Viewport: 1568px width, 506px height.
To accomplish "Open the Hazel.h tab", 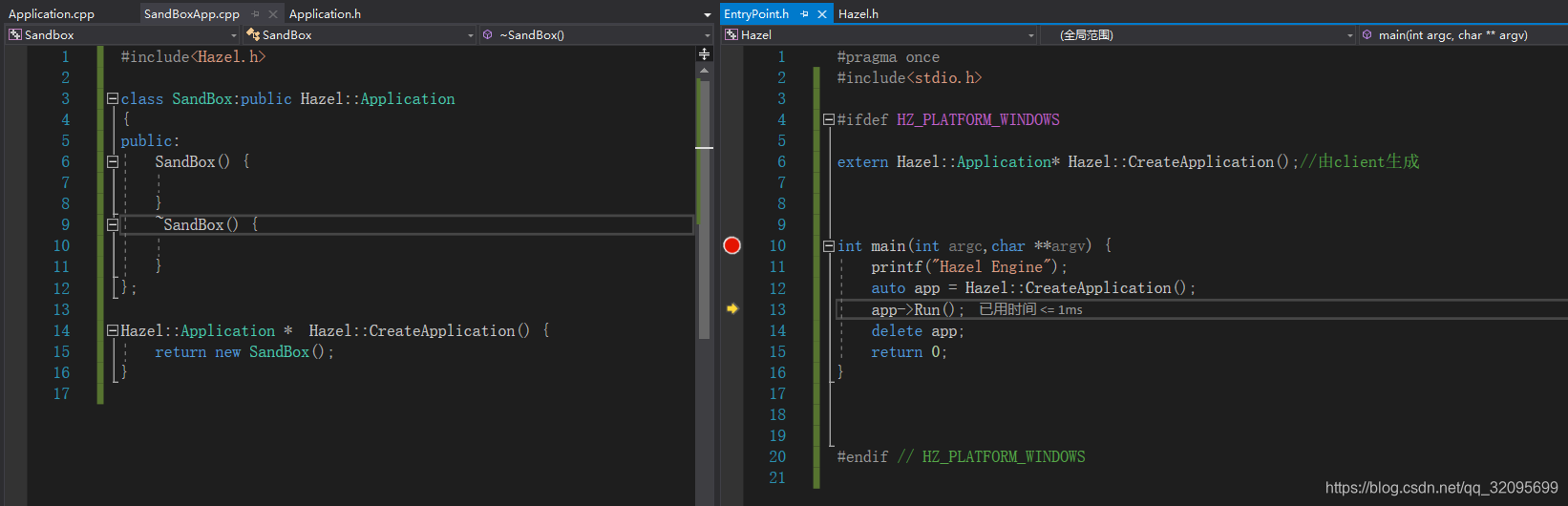I will [858, 13].
